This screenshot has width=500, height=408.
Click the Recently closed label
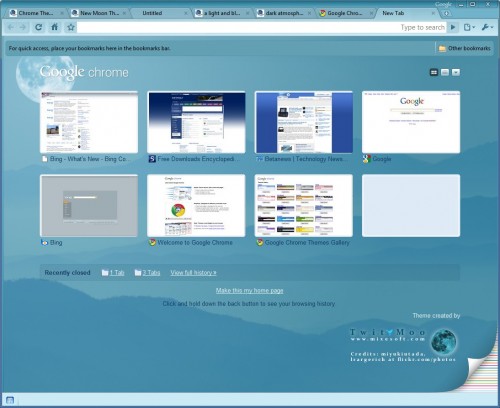67,273
